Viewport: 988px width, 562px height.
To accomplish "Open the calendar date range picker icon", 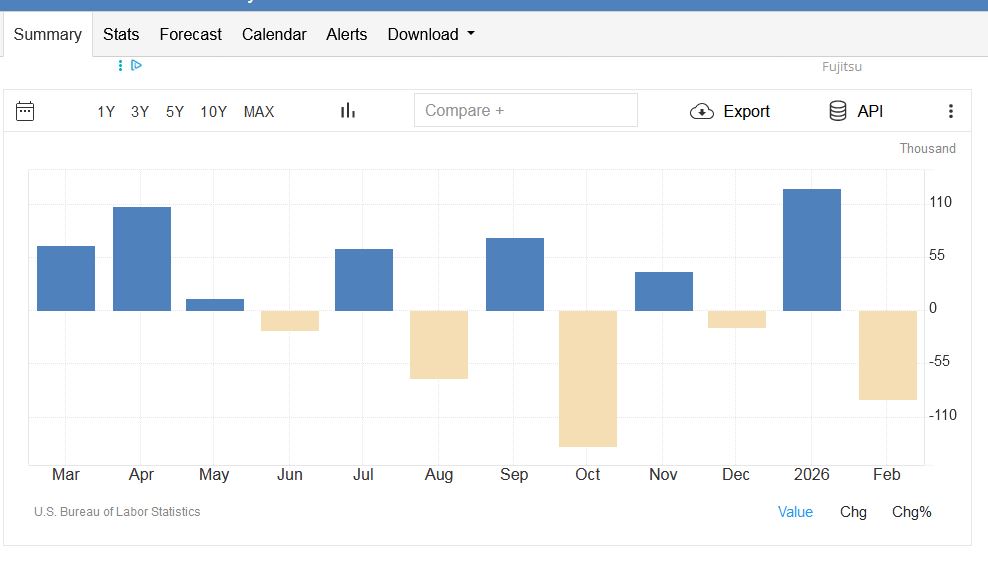I will [x=26, y=111].
